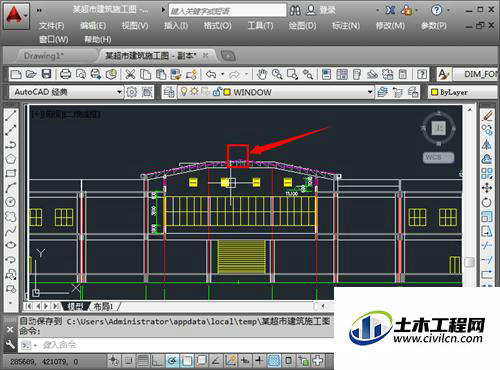This screenshot has height=370, width=500.
Task: Select the Polygon draw tool
Action: coord(11,159)
